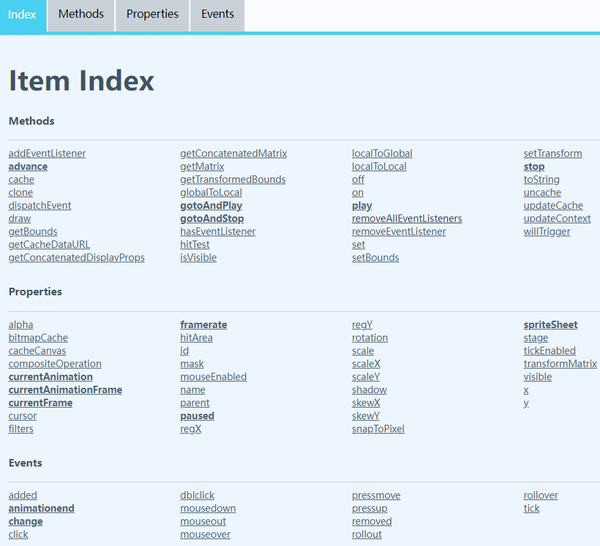Switch to the Methods tab

(81, 15)
